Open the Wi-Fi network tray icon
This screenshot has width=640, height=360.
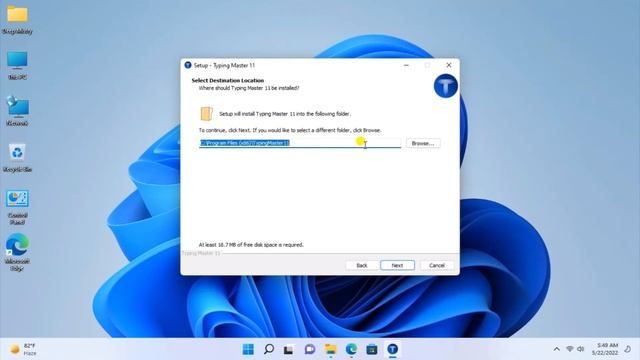pos(570,349)
